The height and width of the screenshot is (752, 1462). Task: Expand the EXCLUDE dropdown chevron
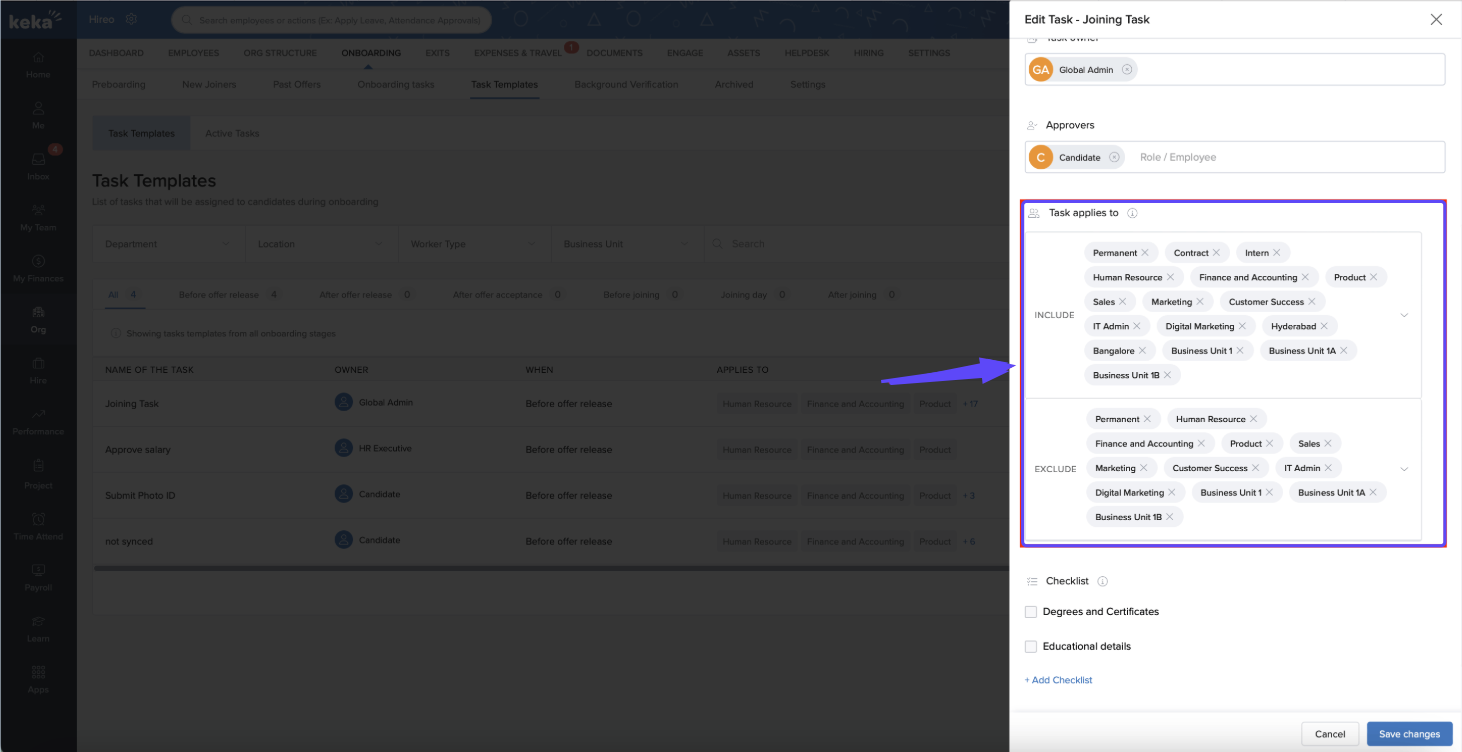pyautogui.click(x=1403, y=469)
